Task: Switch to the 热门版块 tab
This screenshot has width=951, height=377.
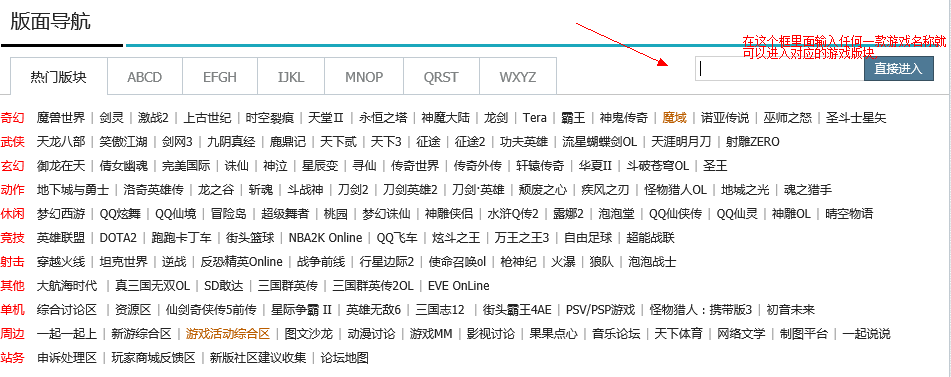Action: [59, 76]
